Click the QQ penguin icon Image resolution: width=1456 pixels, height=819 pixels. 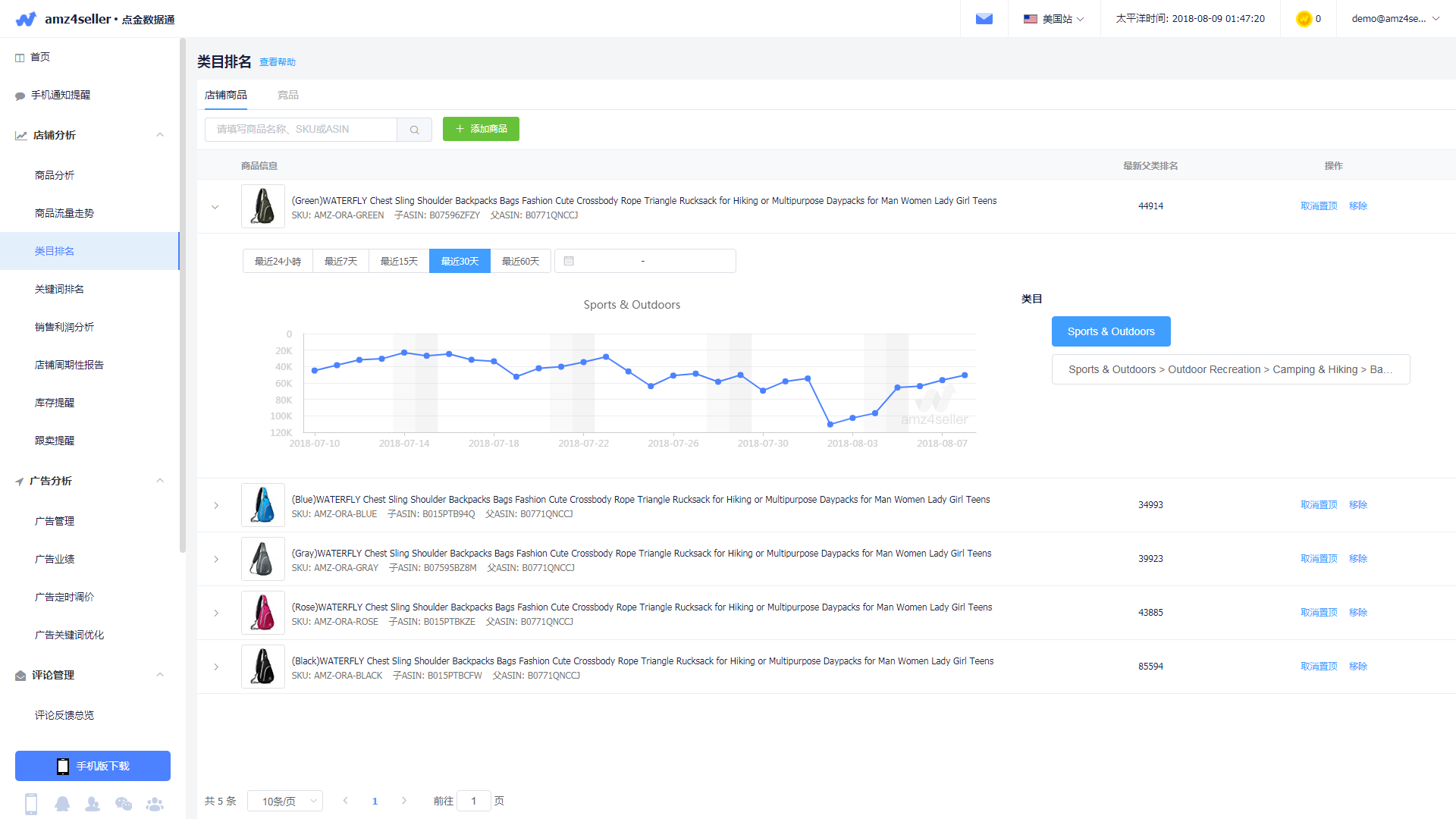(62, 804)
